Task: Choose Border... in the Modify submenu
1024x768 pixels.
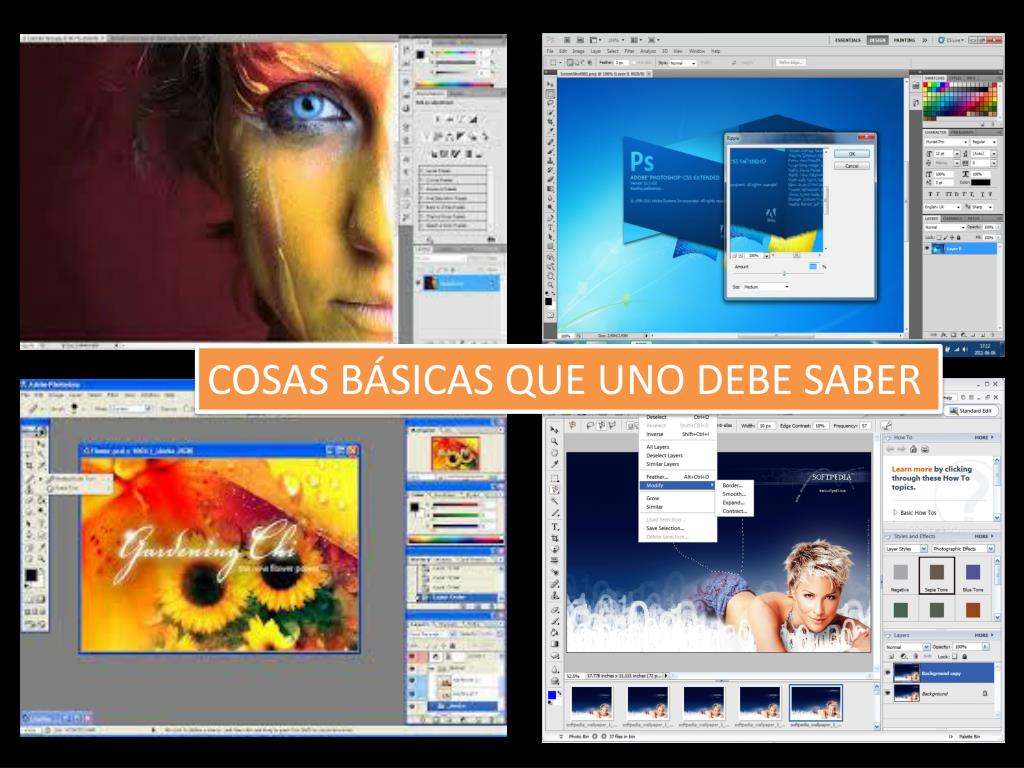Action: click(733, 485)
